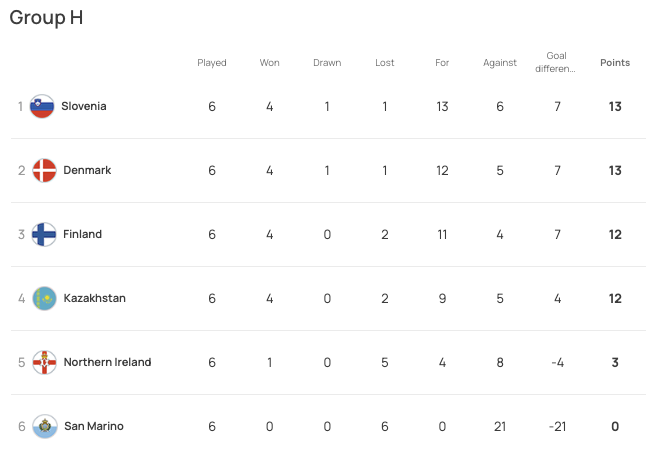Click the Slovenia flag icon
The image size is (646, 457).
coord(42,107)
